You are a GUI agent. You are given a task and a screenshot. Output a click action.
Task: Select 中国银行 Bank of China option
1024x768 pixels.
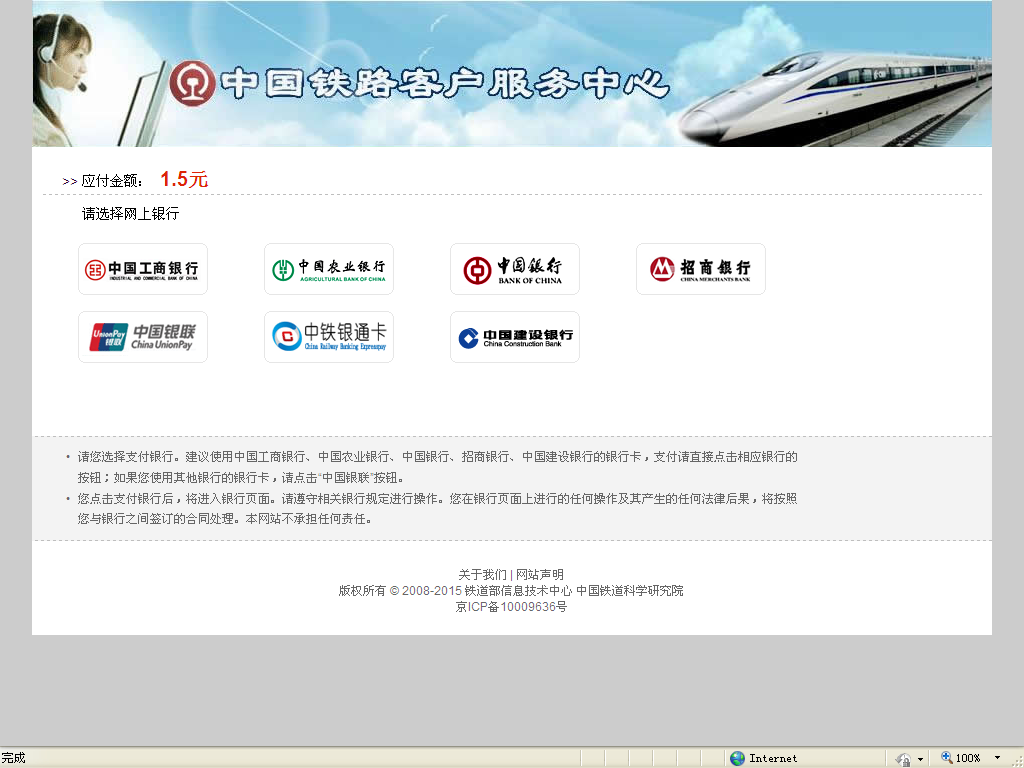pyautogui.click(x=515, y=269)
